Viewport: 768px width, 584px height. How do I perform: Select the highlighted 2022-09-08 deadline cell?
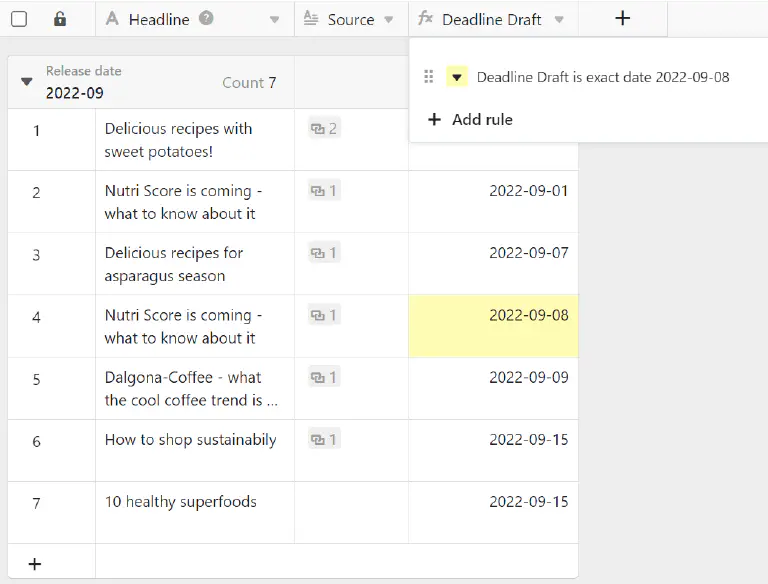point(493,326)
